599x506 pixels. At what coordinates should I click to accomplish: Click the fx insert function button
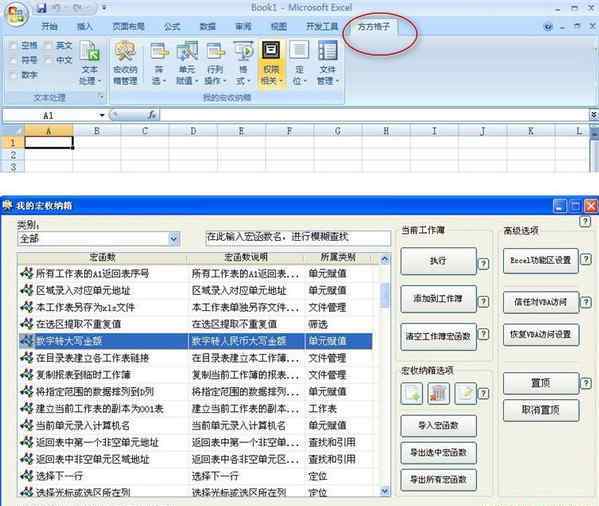click(152, 115)
